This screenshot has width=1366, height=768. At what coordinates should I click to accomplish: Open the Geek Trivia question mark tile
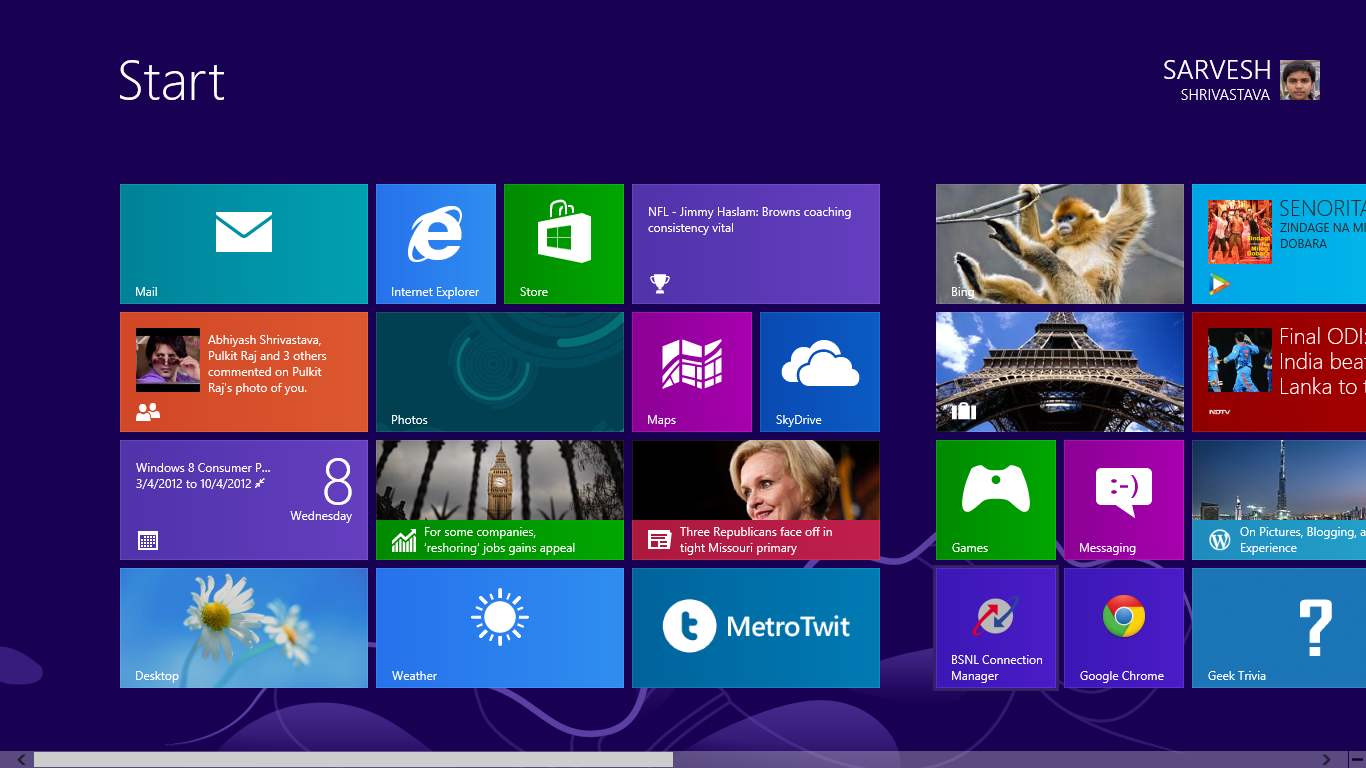(1278, 627)
